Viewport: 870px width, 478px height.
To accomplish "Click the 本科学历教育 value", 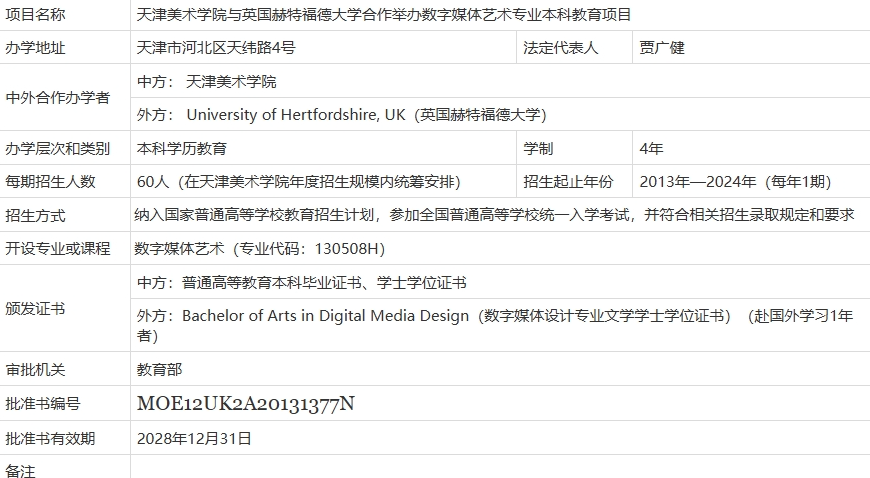I will click(182, 149).
